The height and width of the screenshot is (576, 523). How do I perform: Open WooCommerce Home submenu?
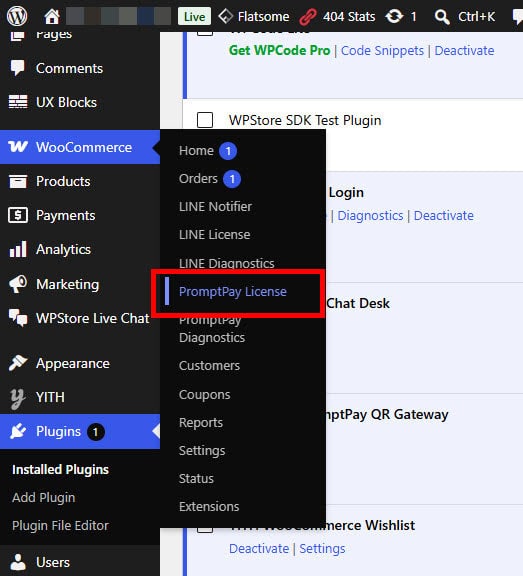pos(196,151)
